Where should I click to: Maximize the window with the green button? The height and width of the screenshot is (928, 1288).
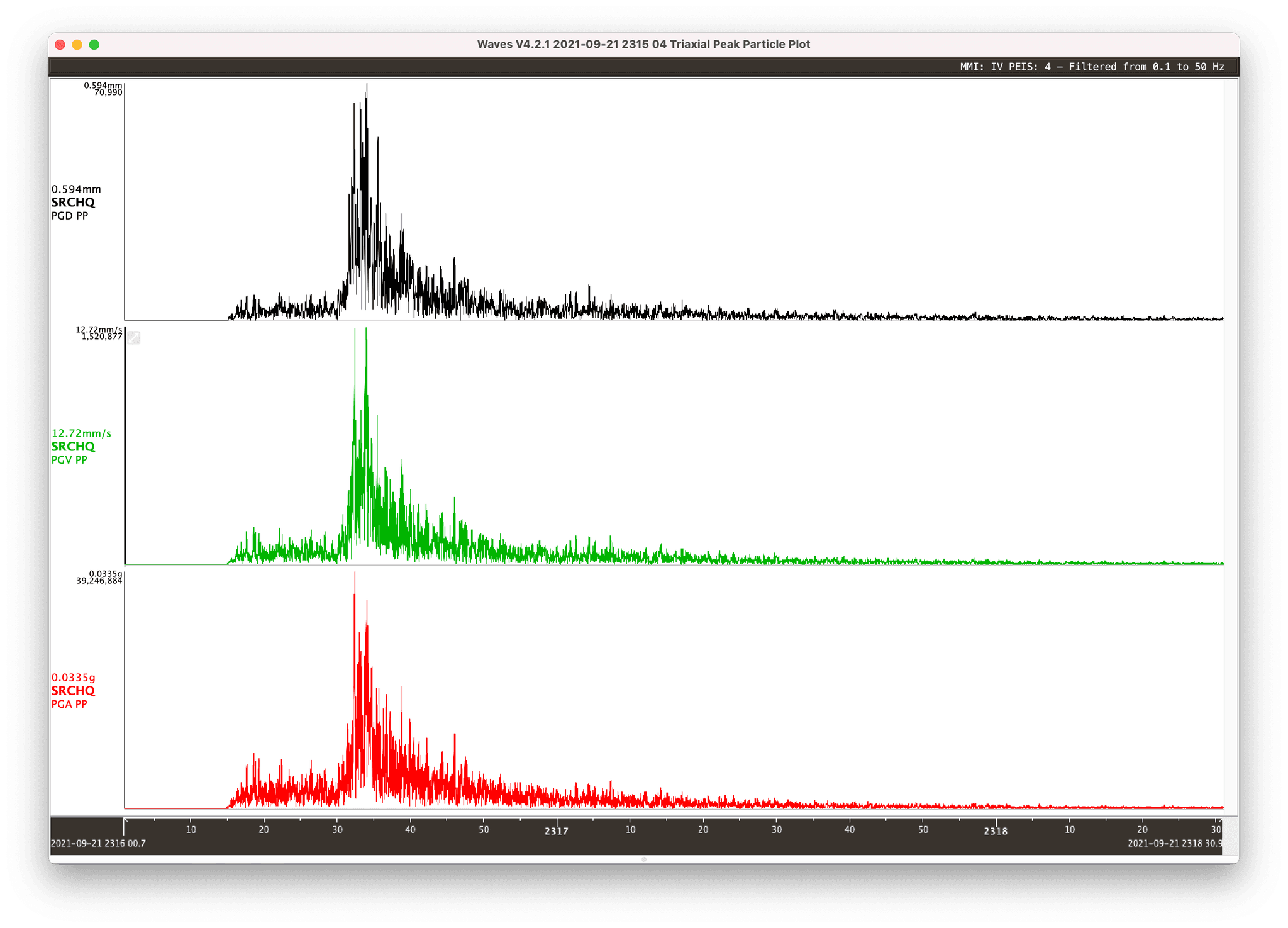click(x=94, y=45)
